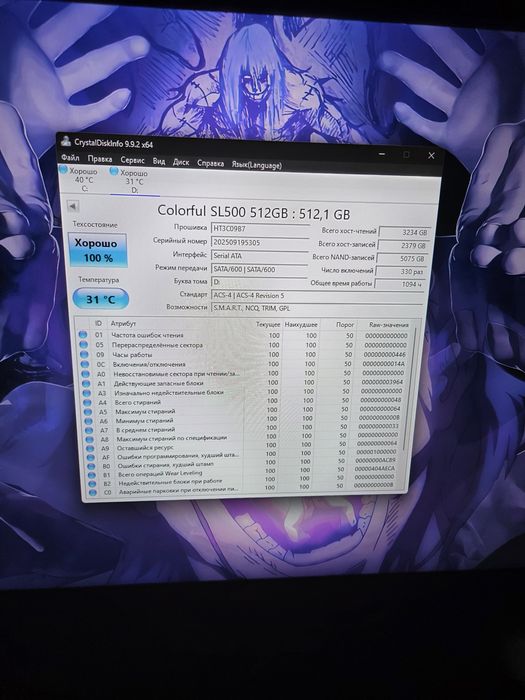Click the Атрибут column header
The height and width of the screenshot is (700, 525).
point(123,324)
